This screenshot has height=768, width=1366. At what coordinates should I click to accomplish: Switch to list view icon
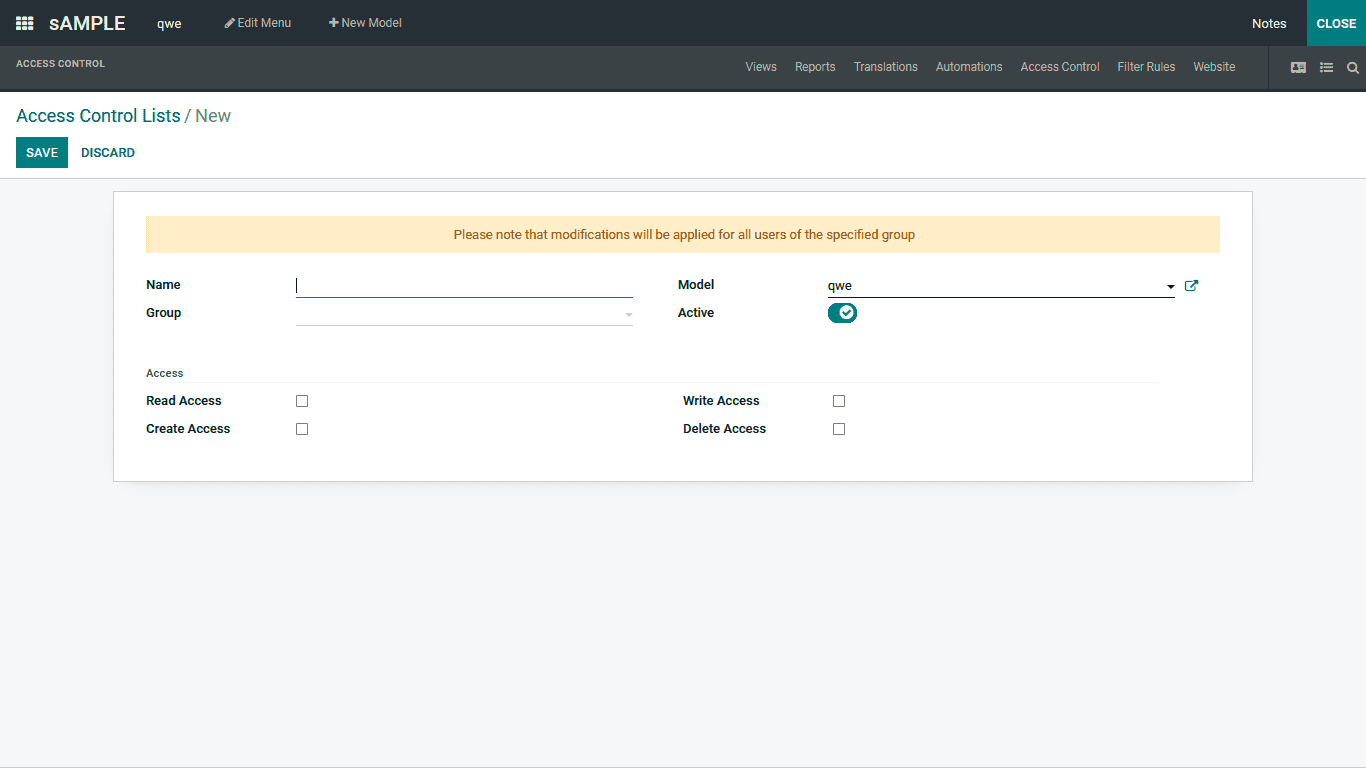[1326, 67]
